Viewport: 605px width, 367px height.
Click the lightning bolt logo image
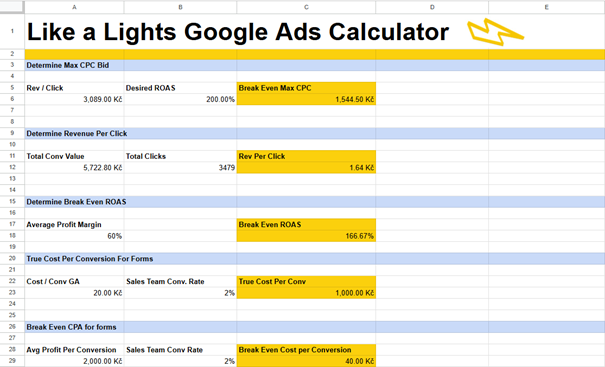click(x=495, y=32)
